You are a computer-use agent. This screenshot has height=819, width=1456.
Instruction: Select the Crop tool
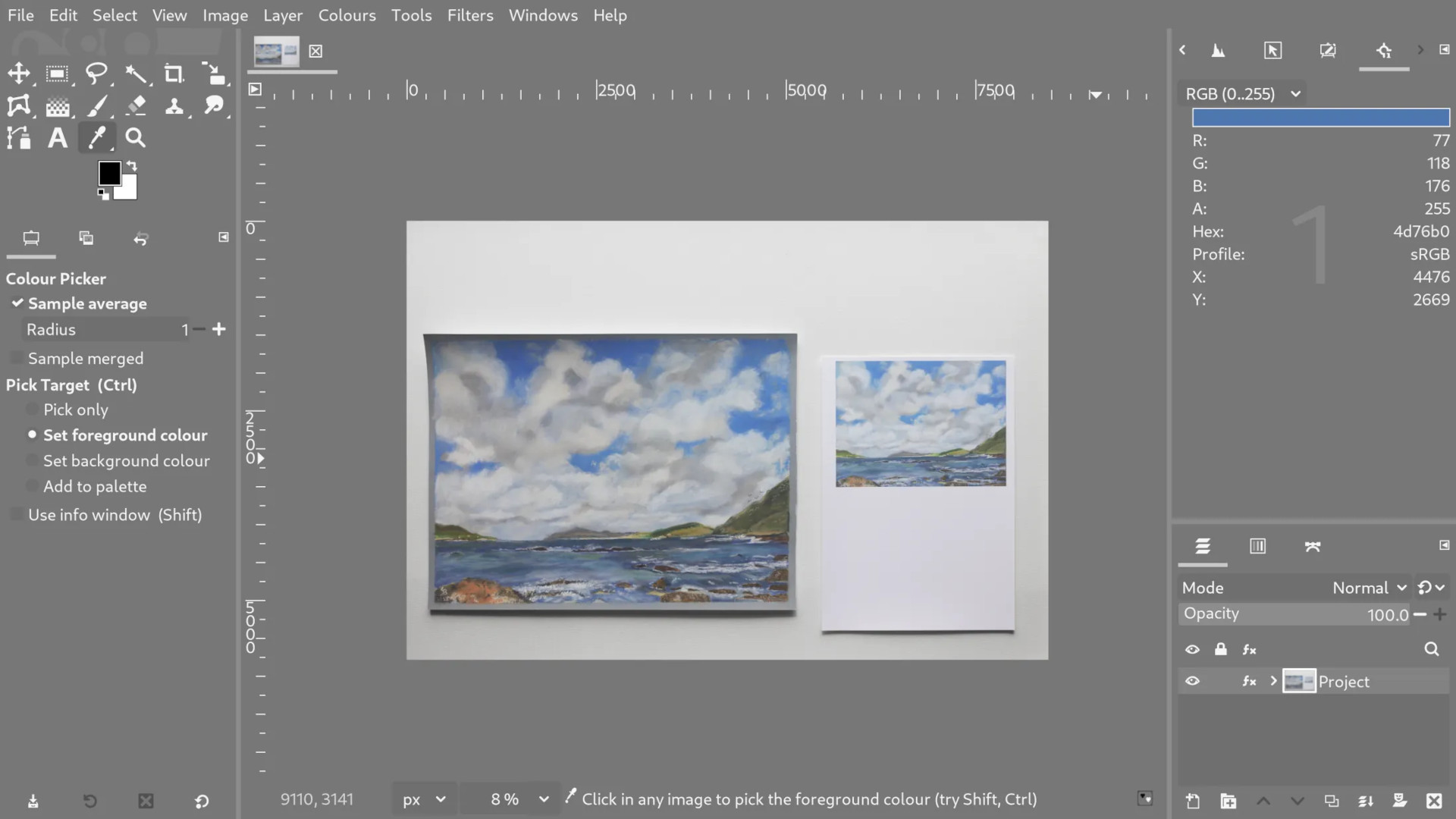[x=174, y=74]
